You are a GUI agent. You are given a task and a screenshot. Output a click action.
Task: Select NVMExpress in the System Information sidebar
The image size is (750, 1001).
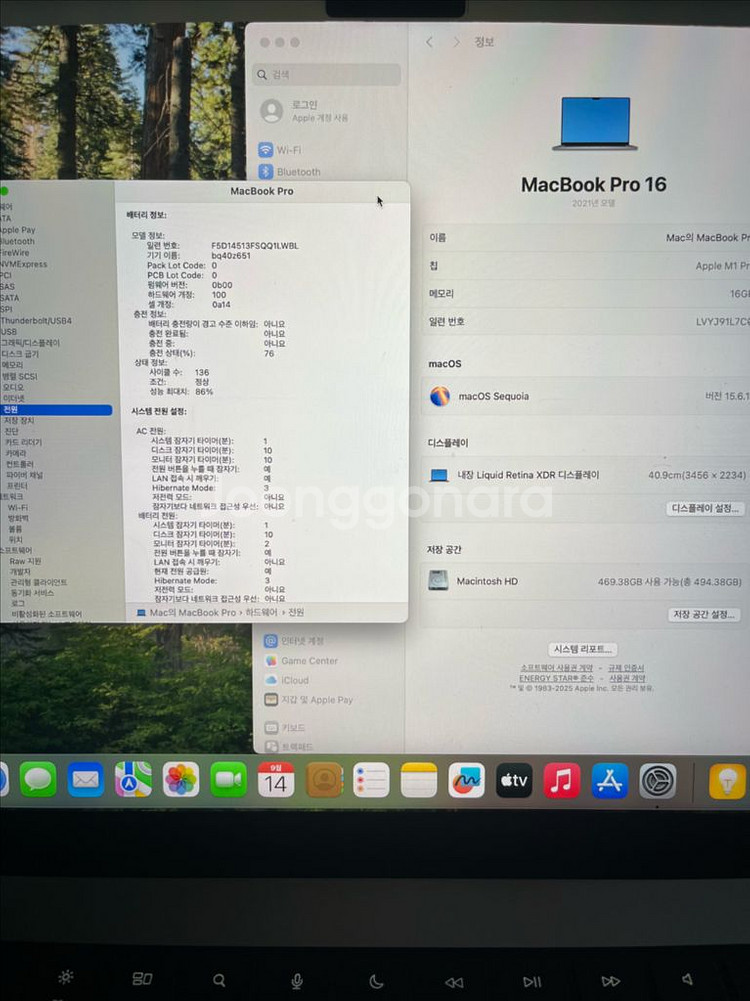click(x=24, y=264)
